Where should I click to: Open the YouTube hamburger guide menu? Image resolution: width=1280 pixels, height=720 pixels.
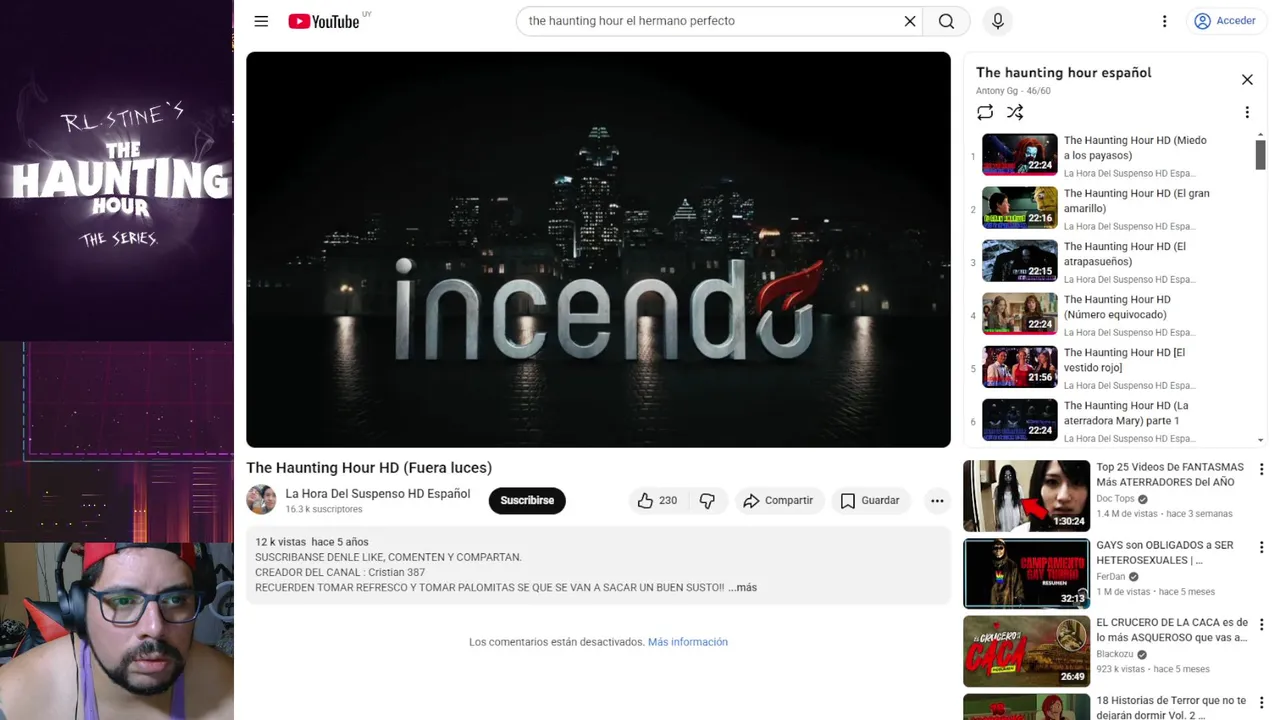click(261, 21)
